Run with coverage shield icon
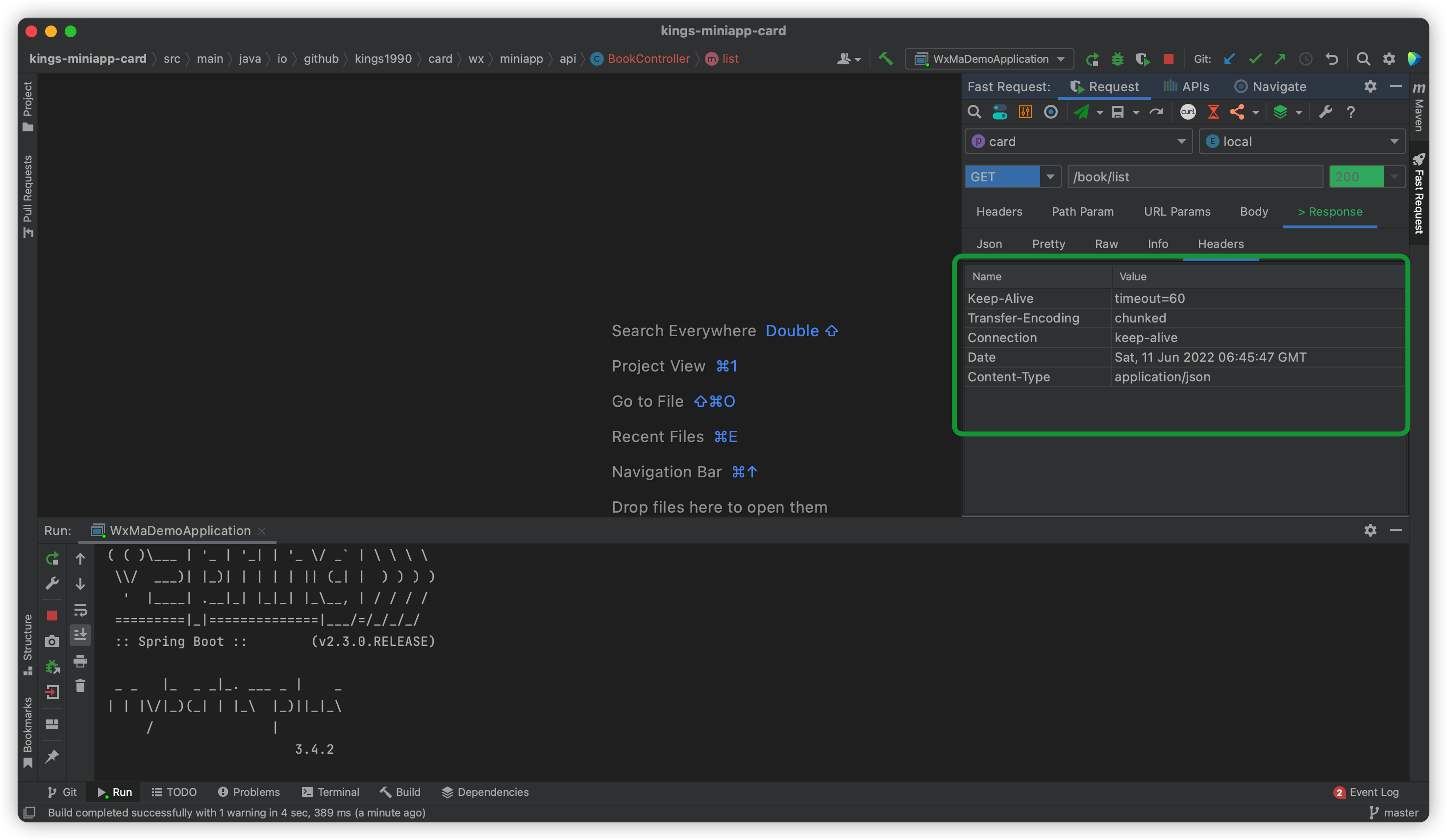Image resolution: width=1447 pixels, height=840 pixels. [x=1142, y=58]
